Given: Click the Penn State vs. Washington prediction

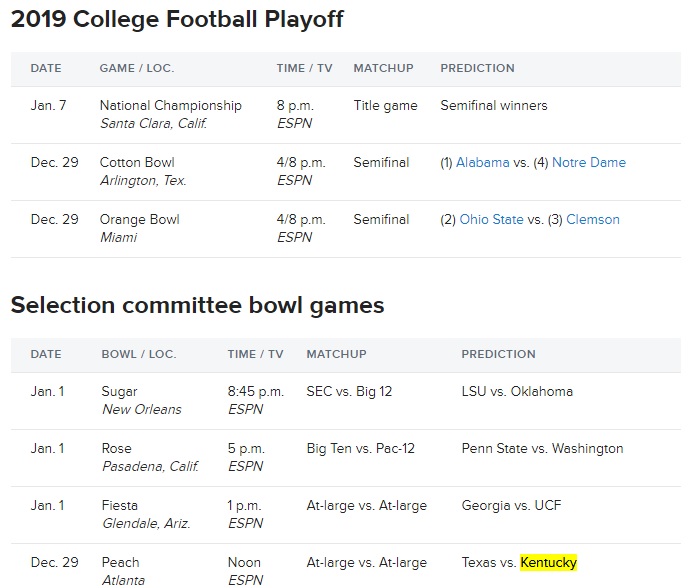Looking at the screenshot, I should coord(542,449).
